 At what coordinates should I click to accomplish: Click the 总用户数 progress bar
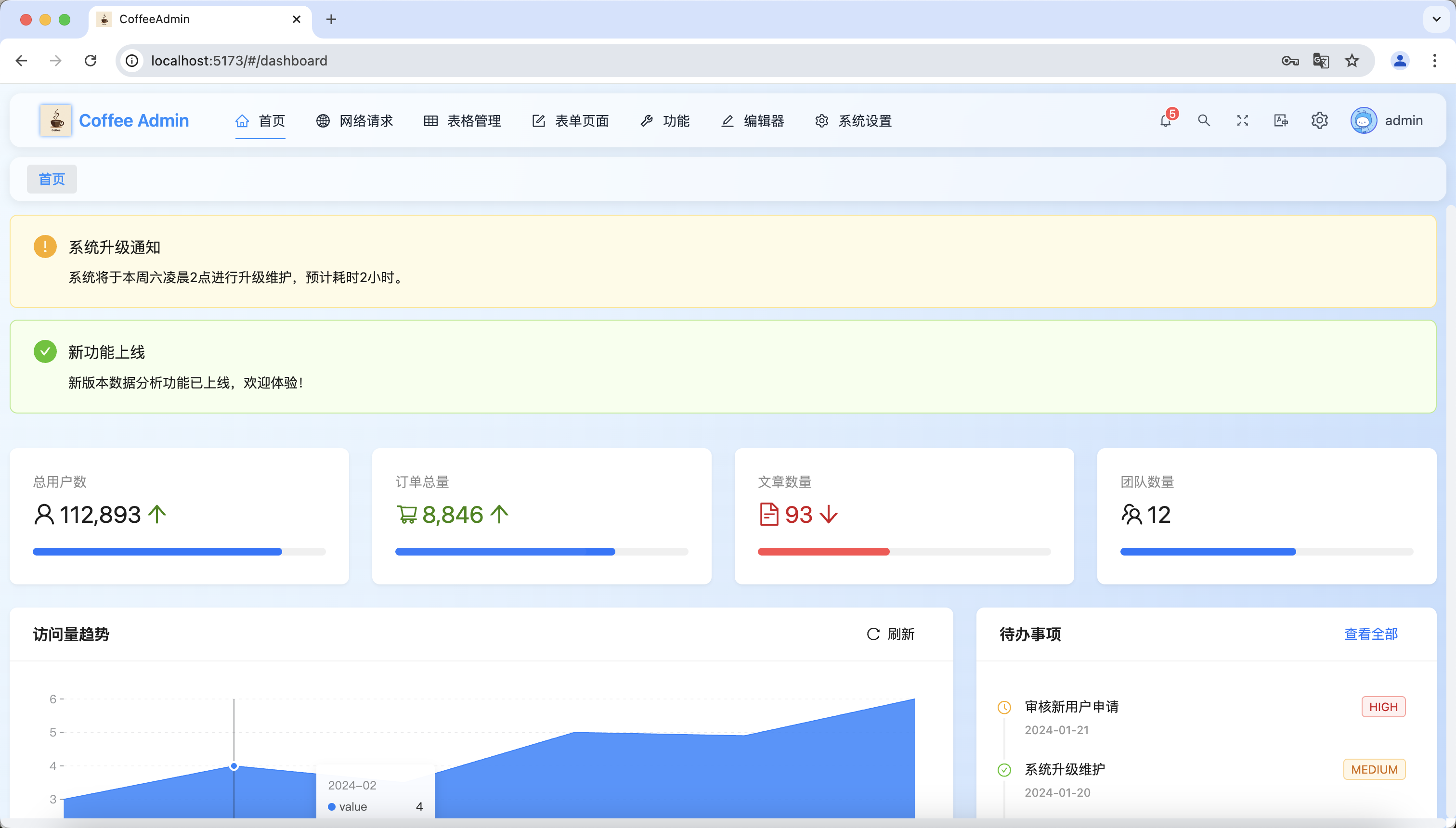(179, 552)
